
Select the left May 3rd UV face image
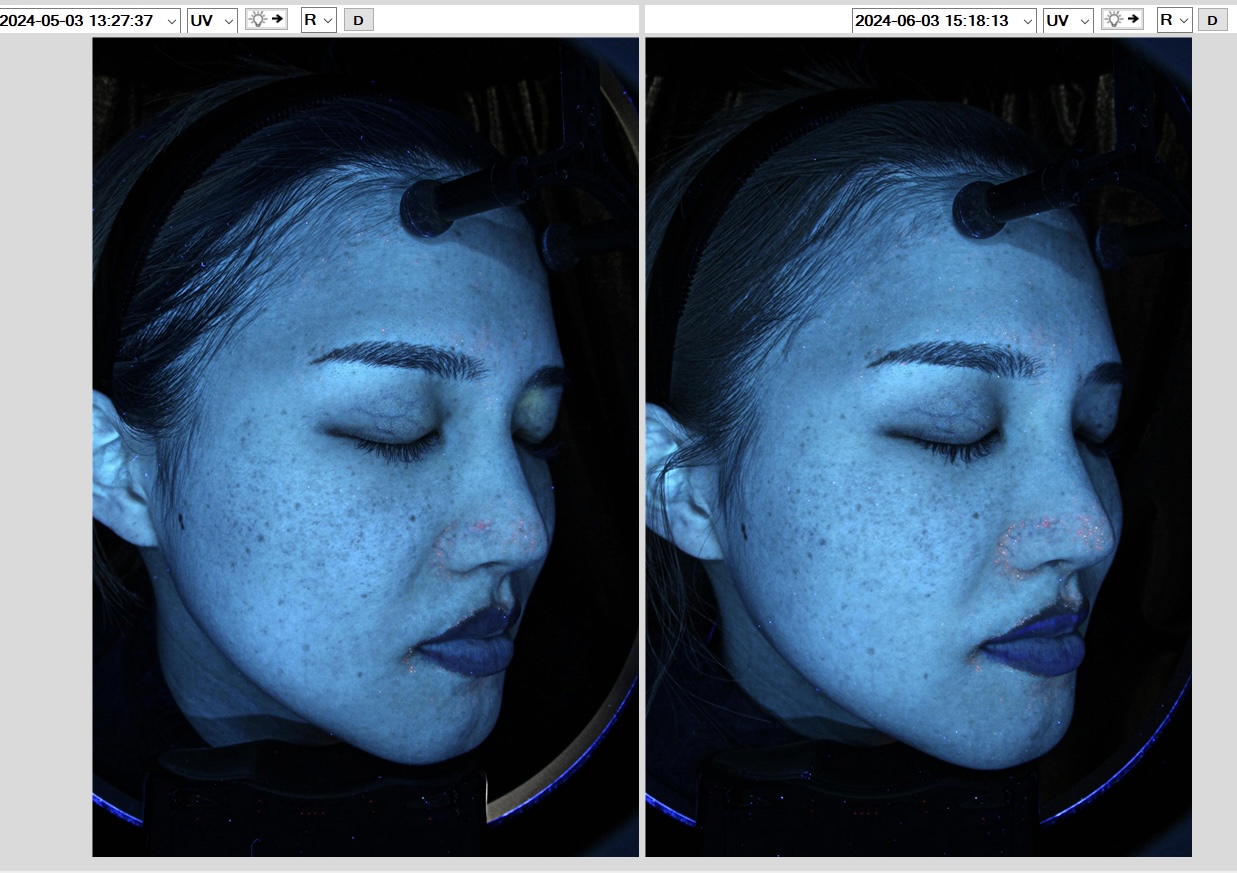pos(365,447)
